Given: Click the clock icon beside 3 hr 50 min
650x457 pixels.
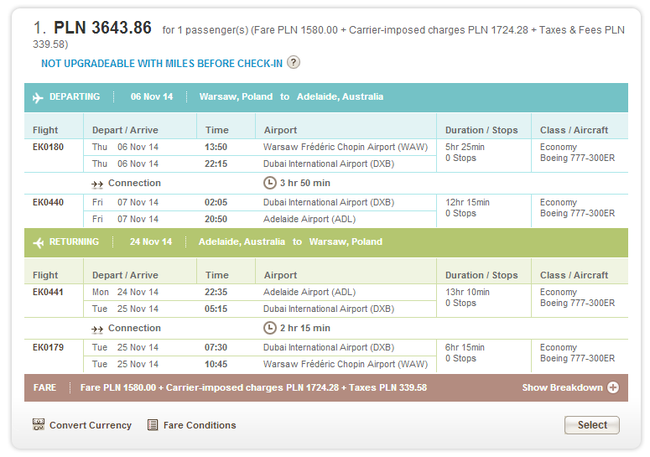Looking at the screenshot, I should (x=269, y=183).
